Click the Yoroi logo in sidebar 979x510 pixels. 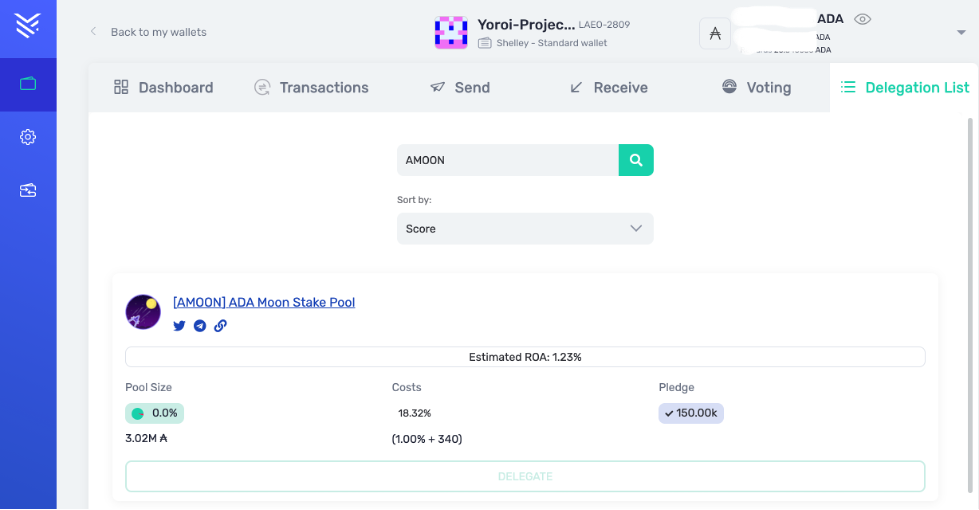[x=28, y=26]
